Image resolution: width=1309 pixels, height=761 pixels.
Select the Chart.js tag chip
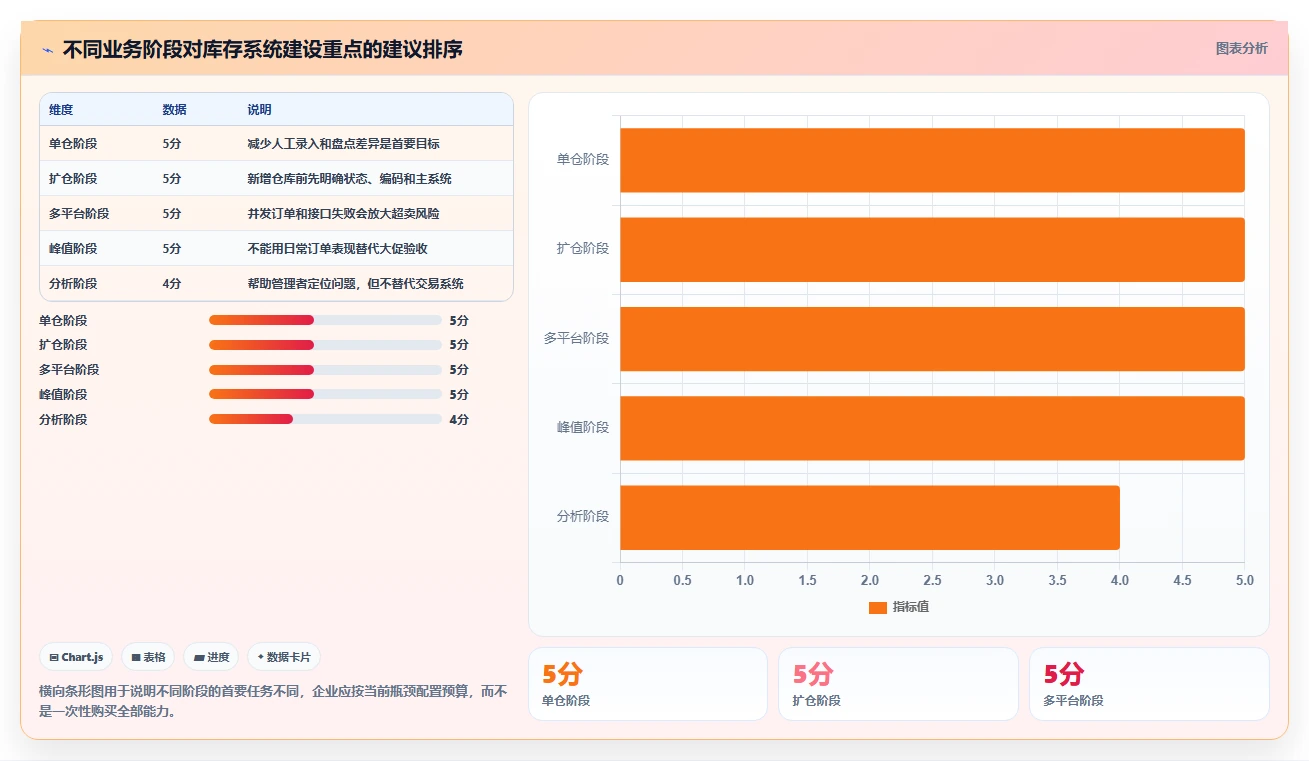click(76, 657)
